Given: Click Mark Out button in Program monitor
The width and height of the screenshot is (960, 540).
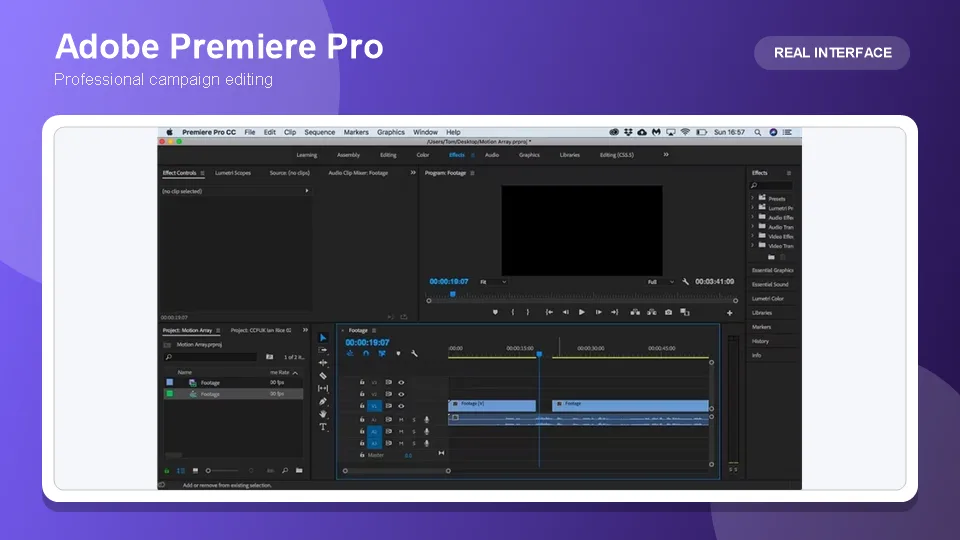Looking at the screenshot, I should click(528, 312).
